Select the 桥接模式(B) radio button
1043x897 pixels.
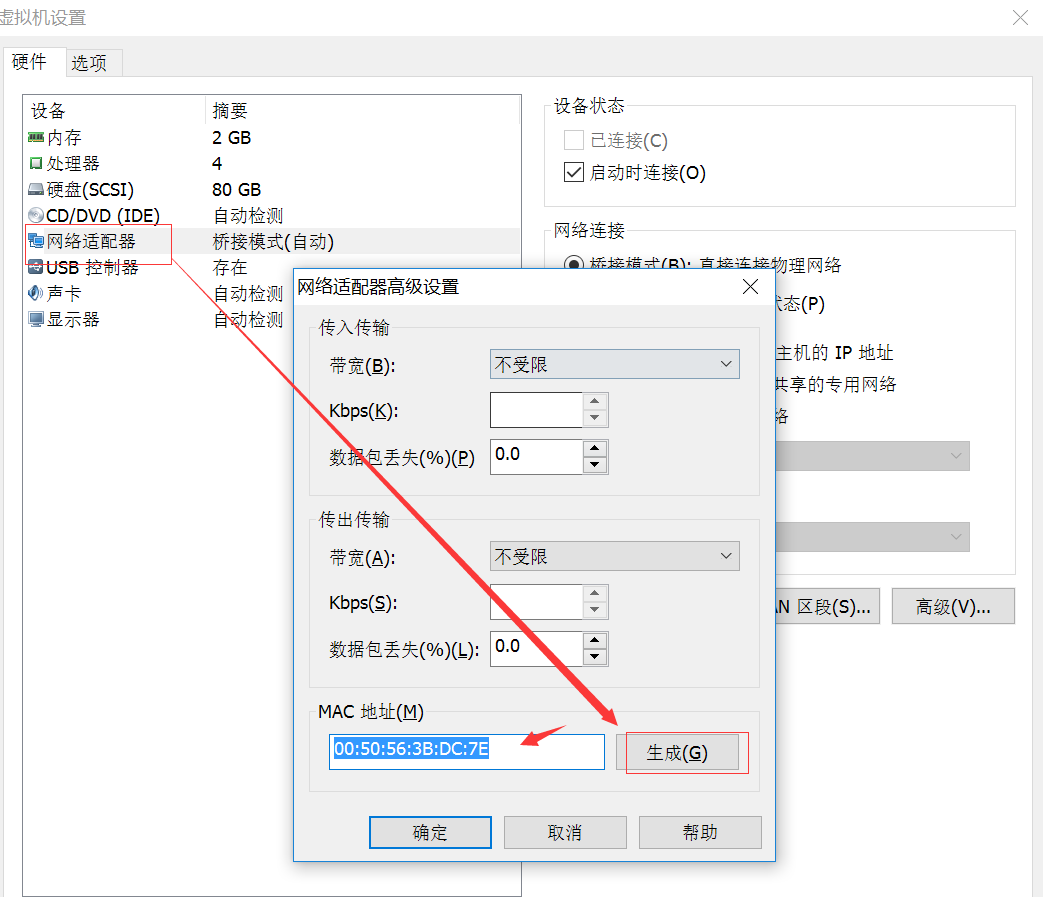[573, 264]
